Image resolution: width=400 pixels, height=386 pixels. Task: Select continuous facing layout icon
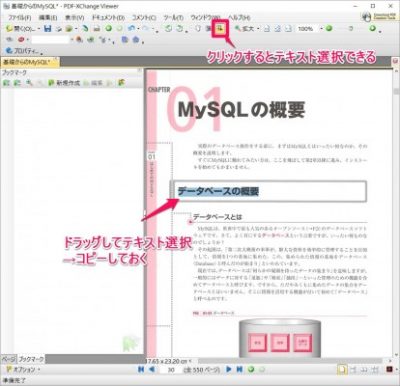[375, 370]
